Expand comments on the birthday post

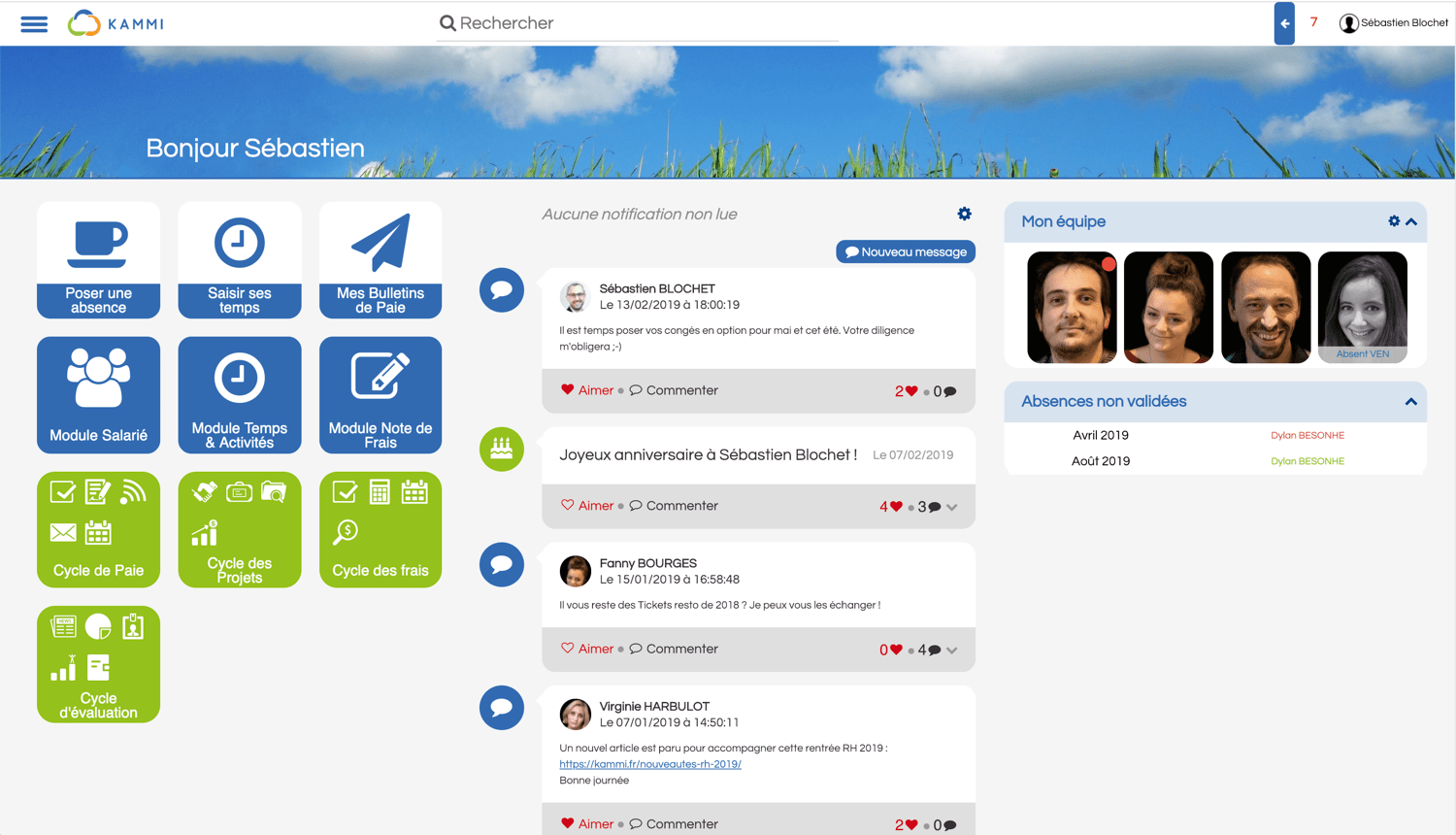(x=952, y=507)
